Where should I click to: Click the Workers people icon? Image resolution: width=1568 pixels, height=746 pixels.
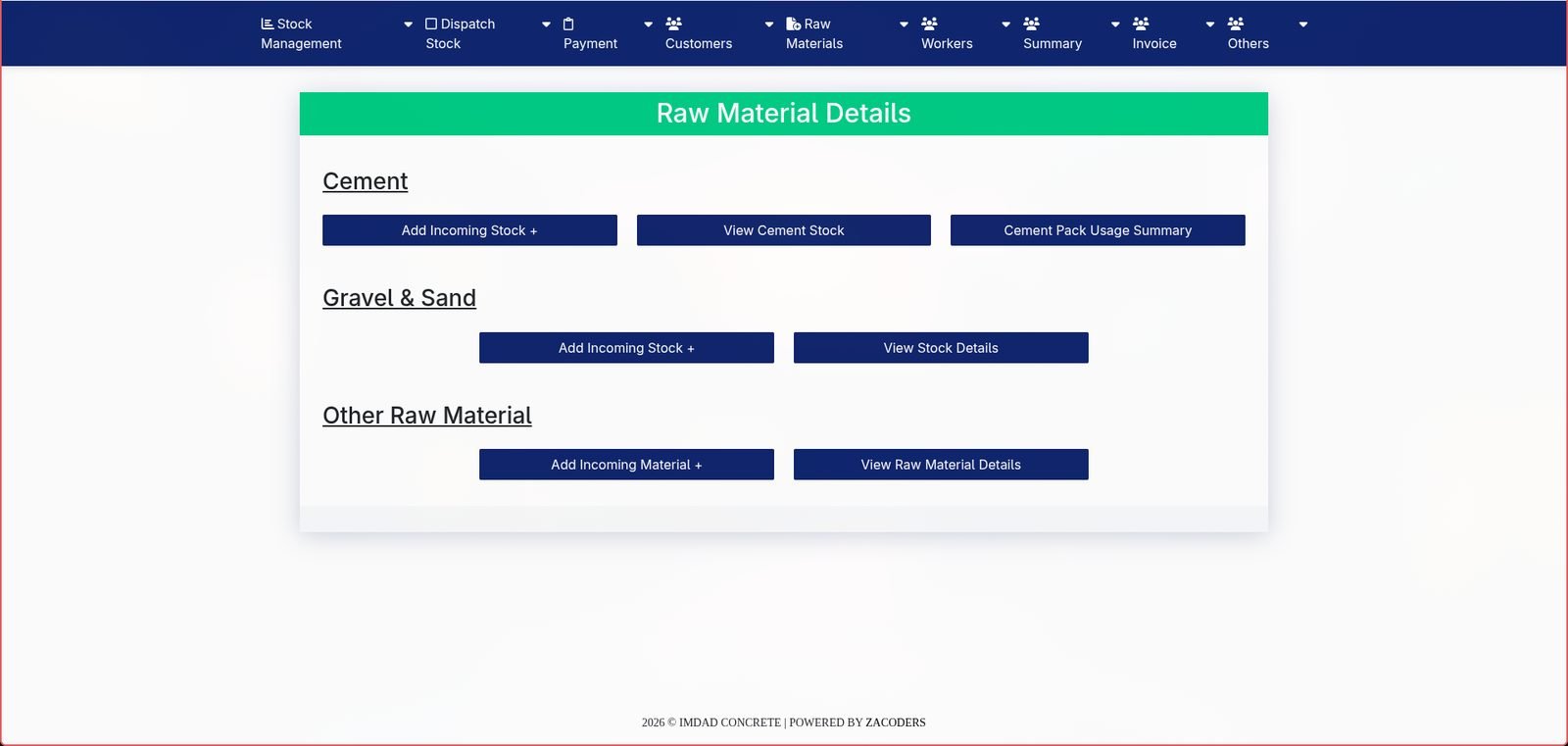click(929, 24)
